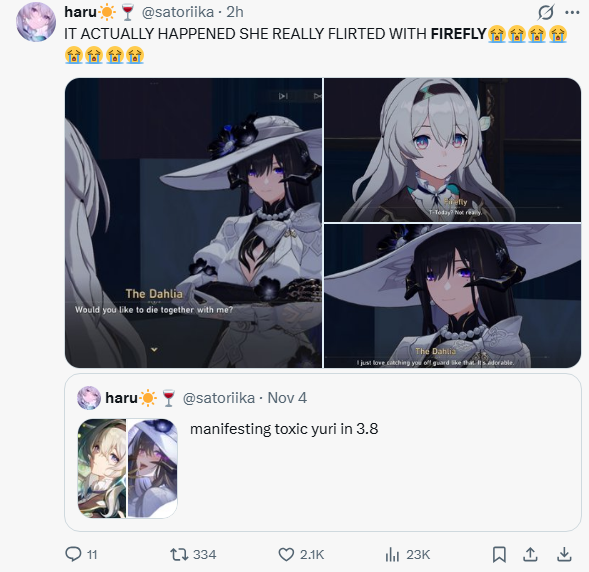Open the reply comment icon
This screenshot has width=589, height=572.
73,554
